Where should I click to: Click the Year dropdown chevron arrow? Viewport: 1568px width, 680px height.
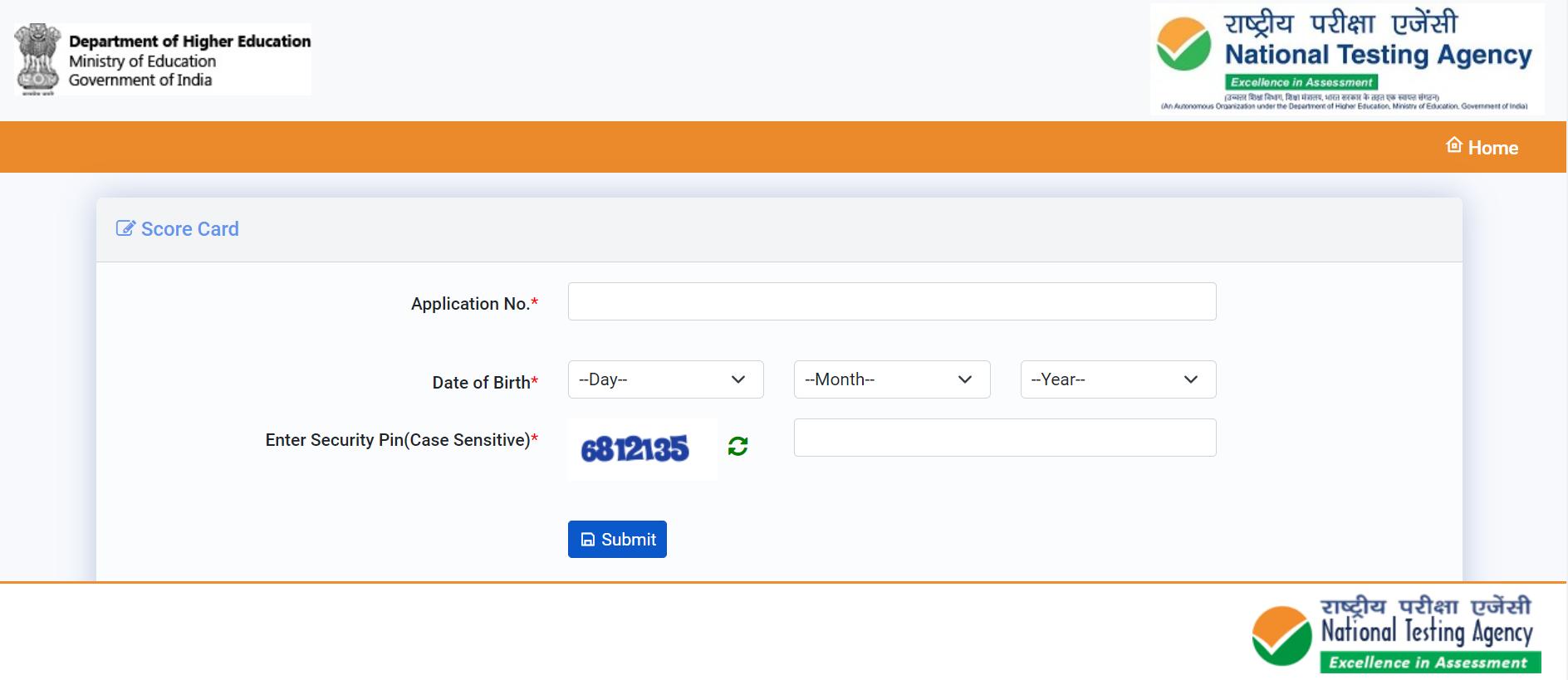(1191, 379)
